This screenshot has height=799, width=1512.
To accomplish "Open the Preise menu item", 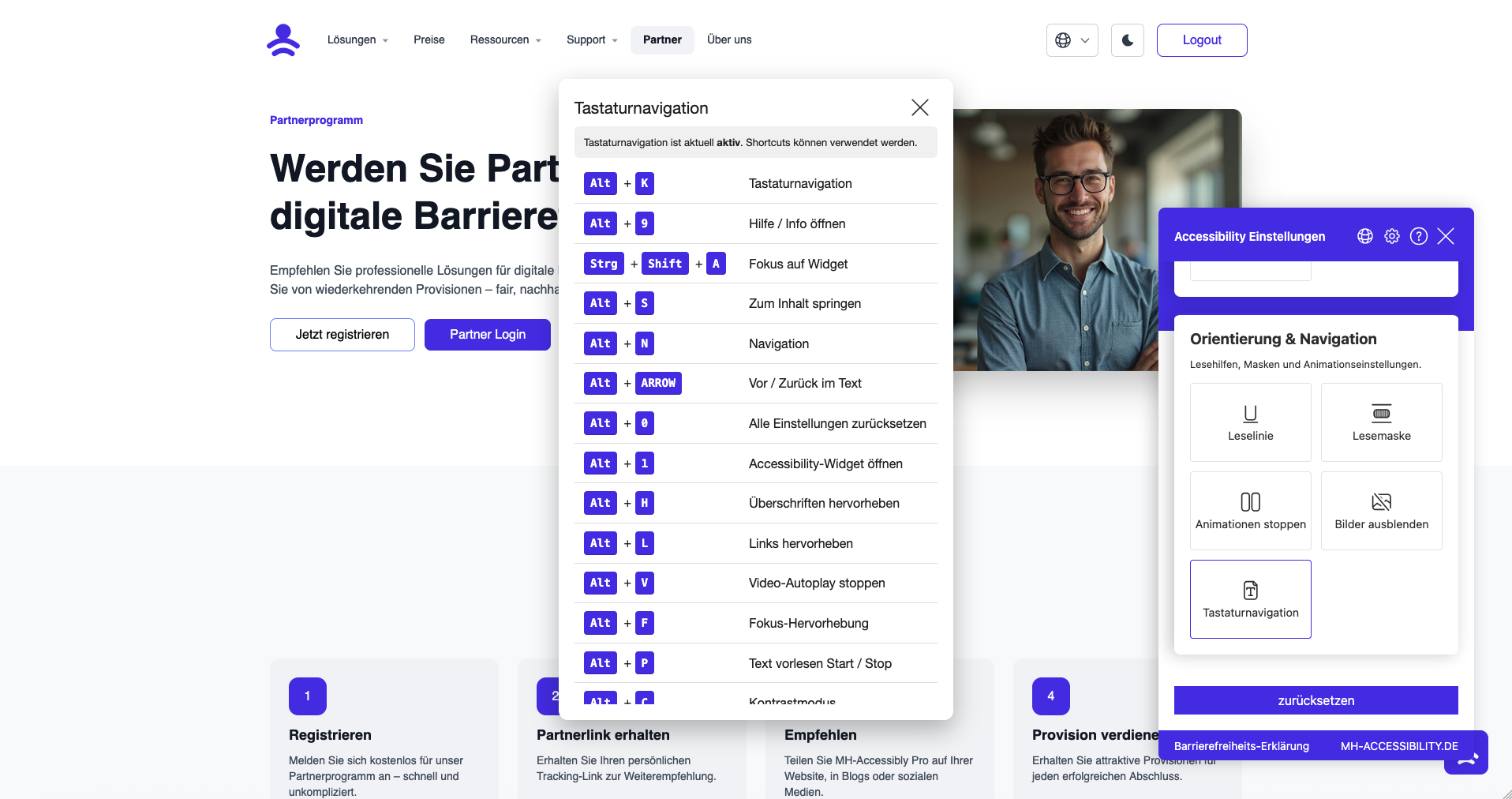I will coord(429,40).
